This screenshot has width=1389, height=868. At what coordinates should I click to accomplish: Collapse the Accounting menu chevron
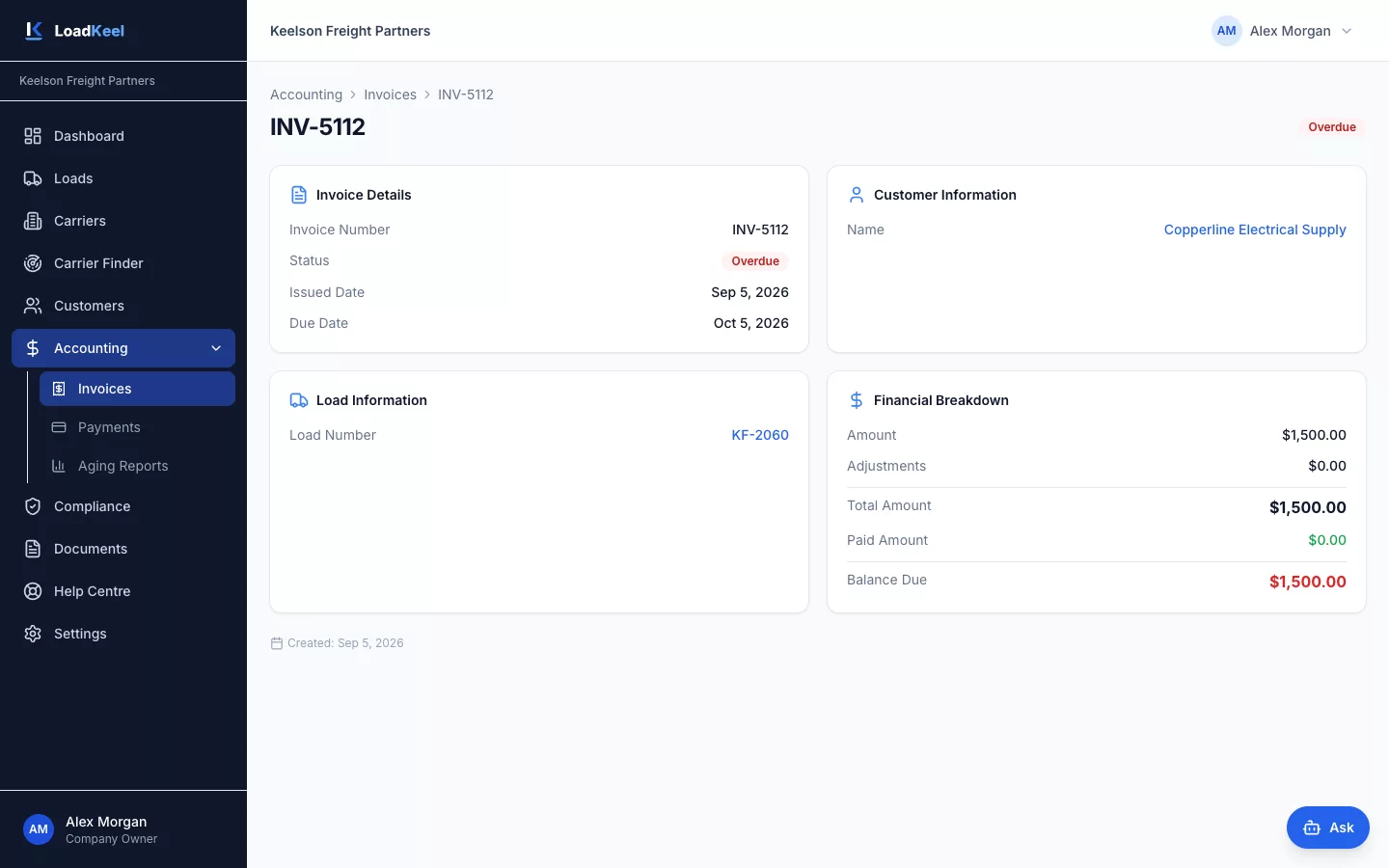click(x=216, y=348)
